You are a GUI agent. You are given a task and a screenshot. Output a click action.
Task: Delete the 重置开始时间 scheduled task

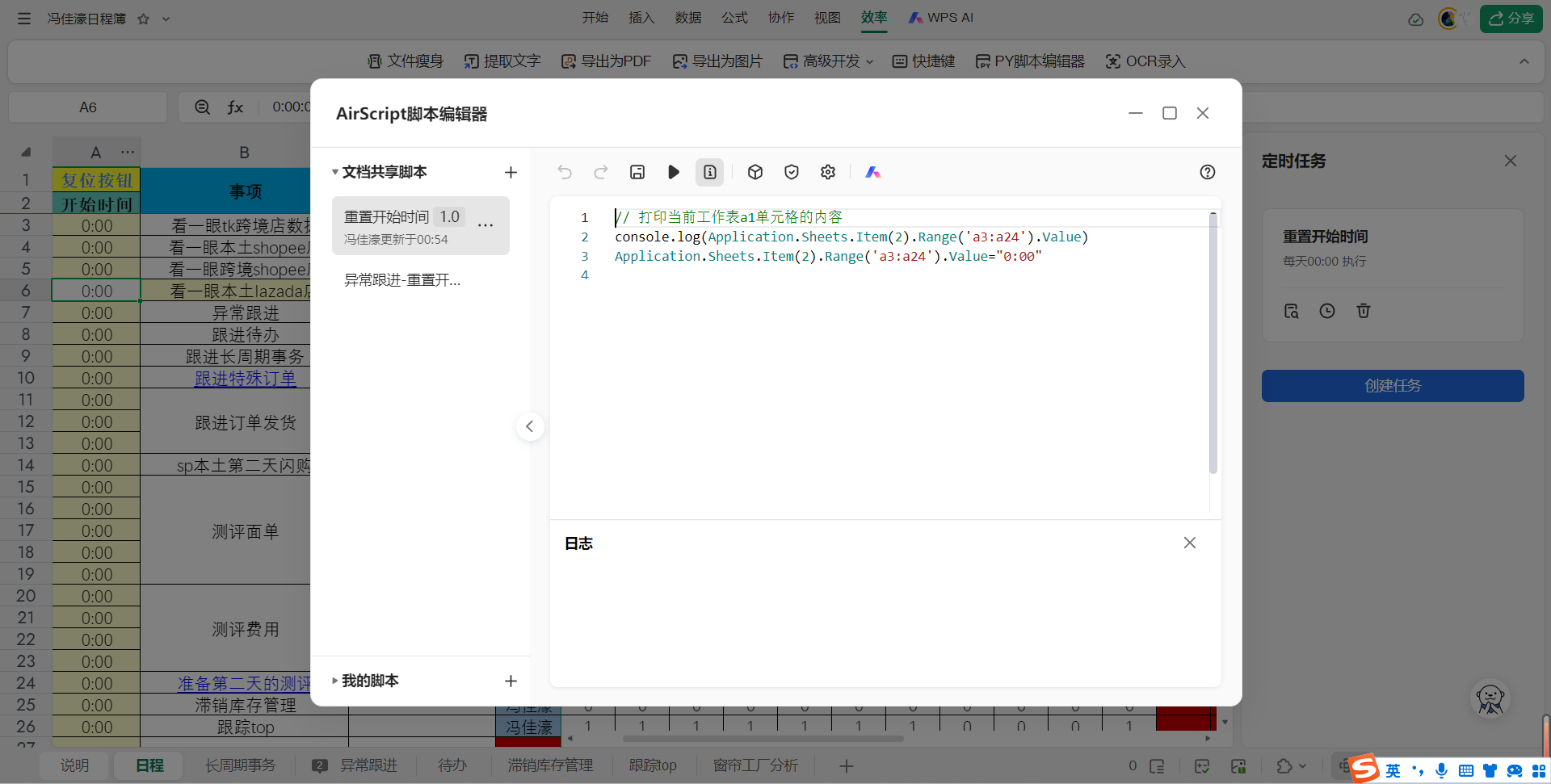(x=1364, y=311)
